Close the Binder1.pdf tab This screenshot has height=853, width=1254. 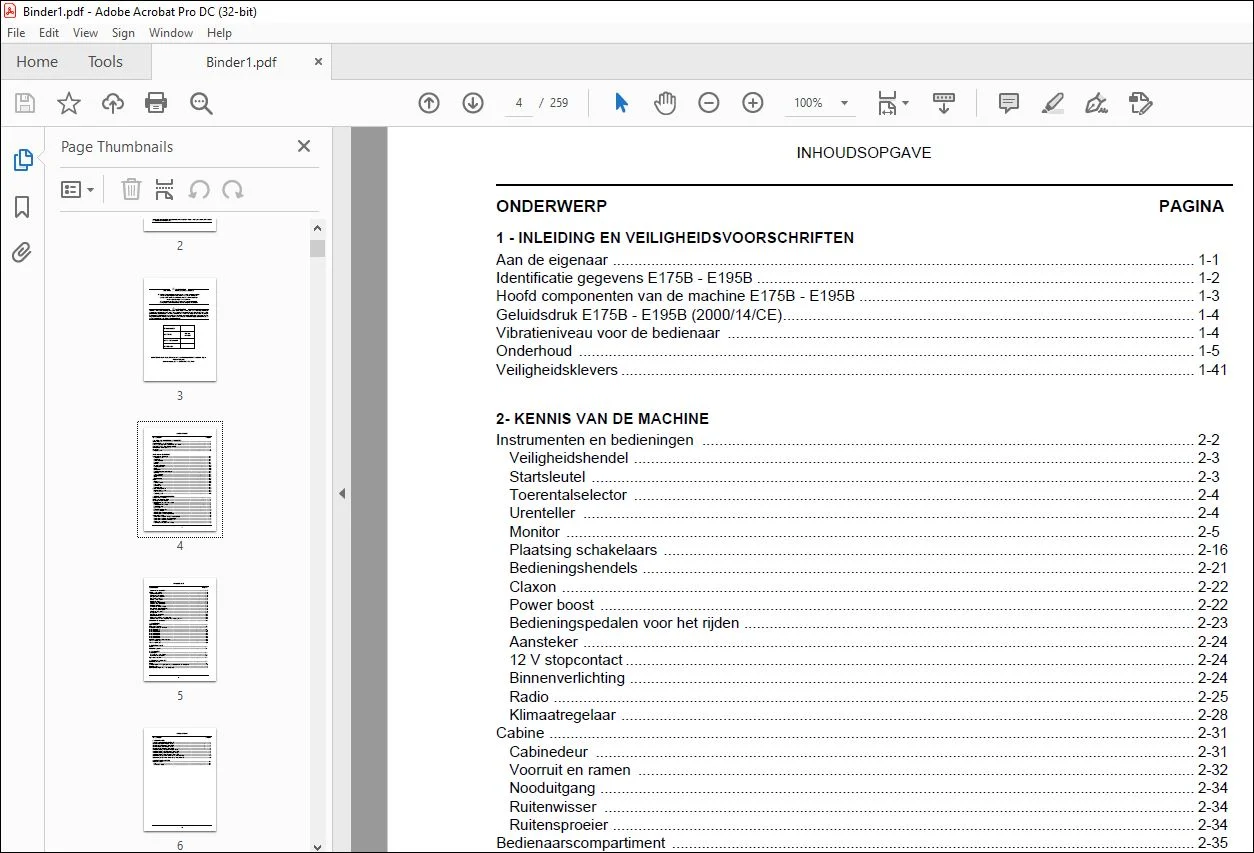[318, 62]
